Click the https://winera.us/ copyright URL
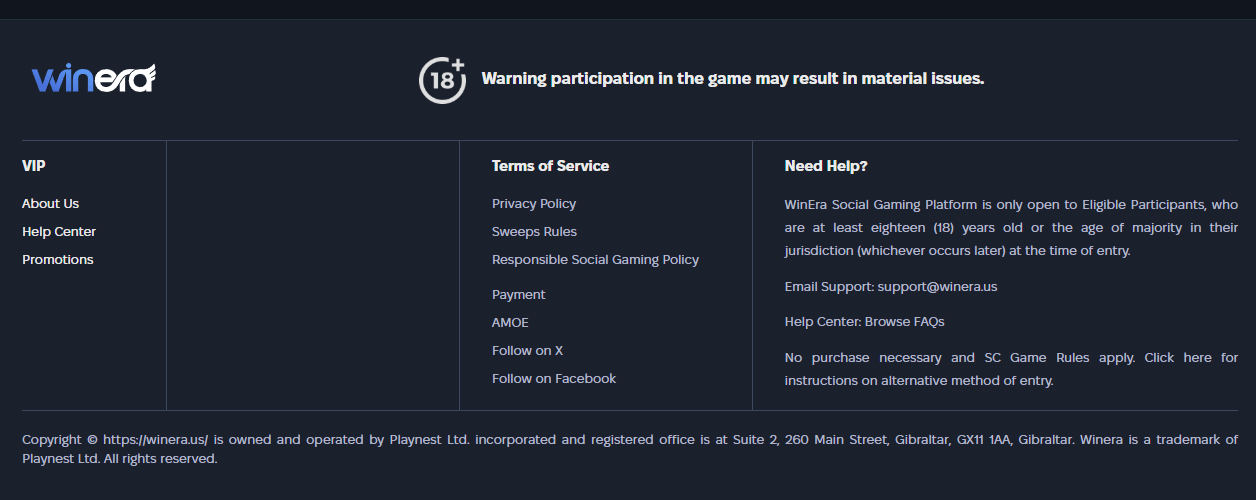1256x500 pixels. tap(155, 440)
